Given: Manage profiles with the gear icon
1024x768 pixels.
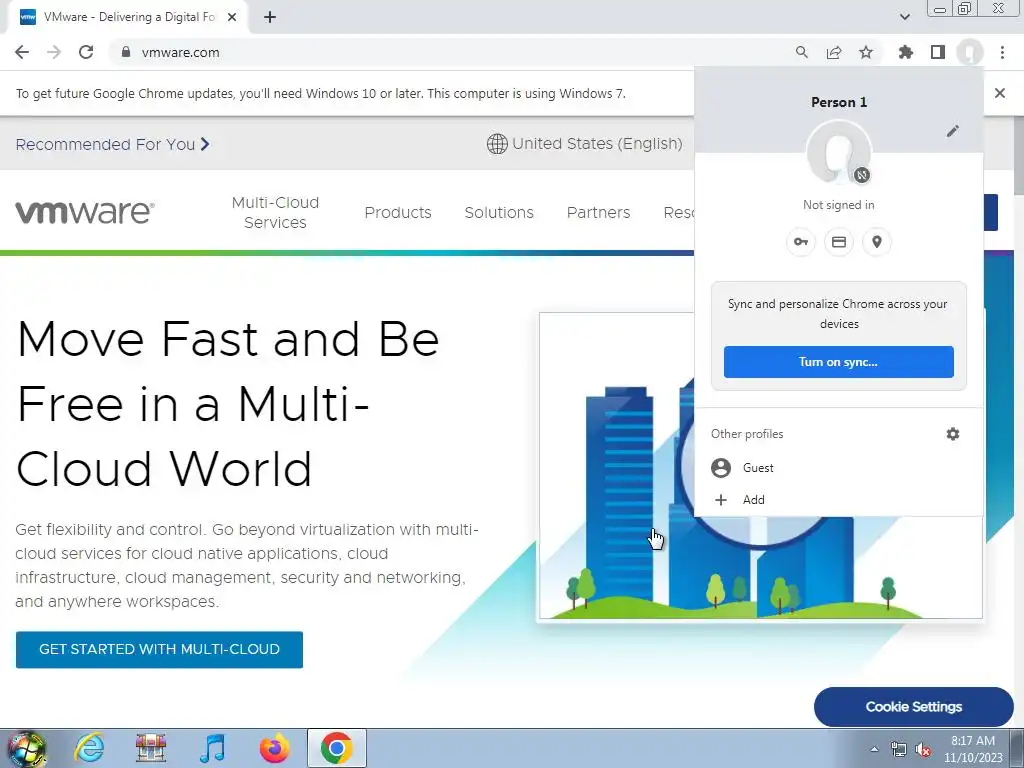Looking at the screenshot, I should click(953, 434).
